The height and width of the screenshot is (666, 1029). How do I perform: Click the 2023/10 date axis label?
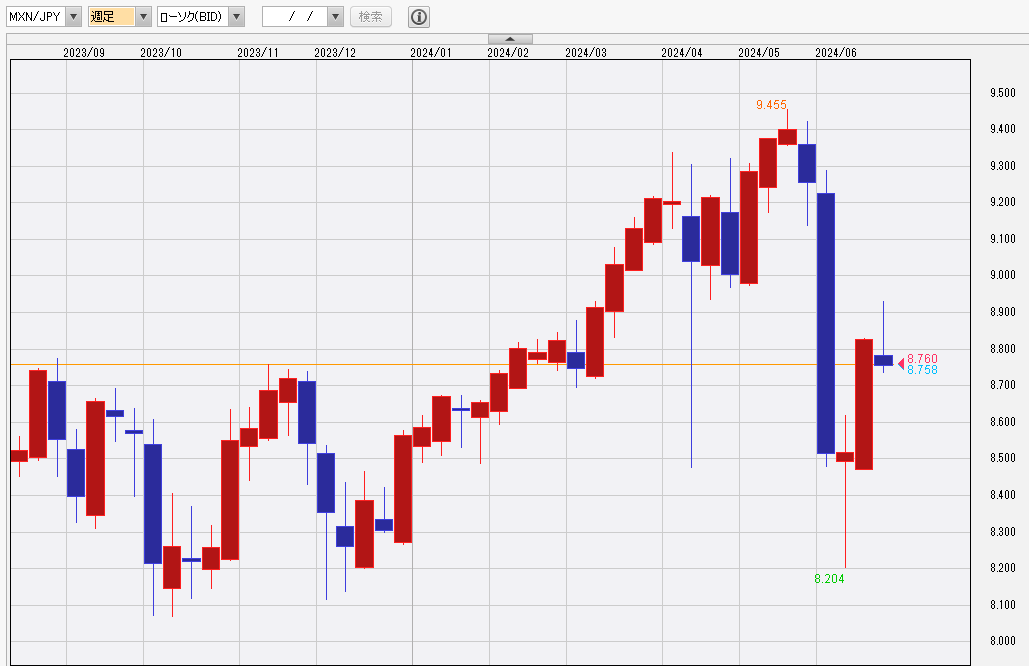click(x=161, y=52)
